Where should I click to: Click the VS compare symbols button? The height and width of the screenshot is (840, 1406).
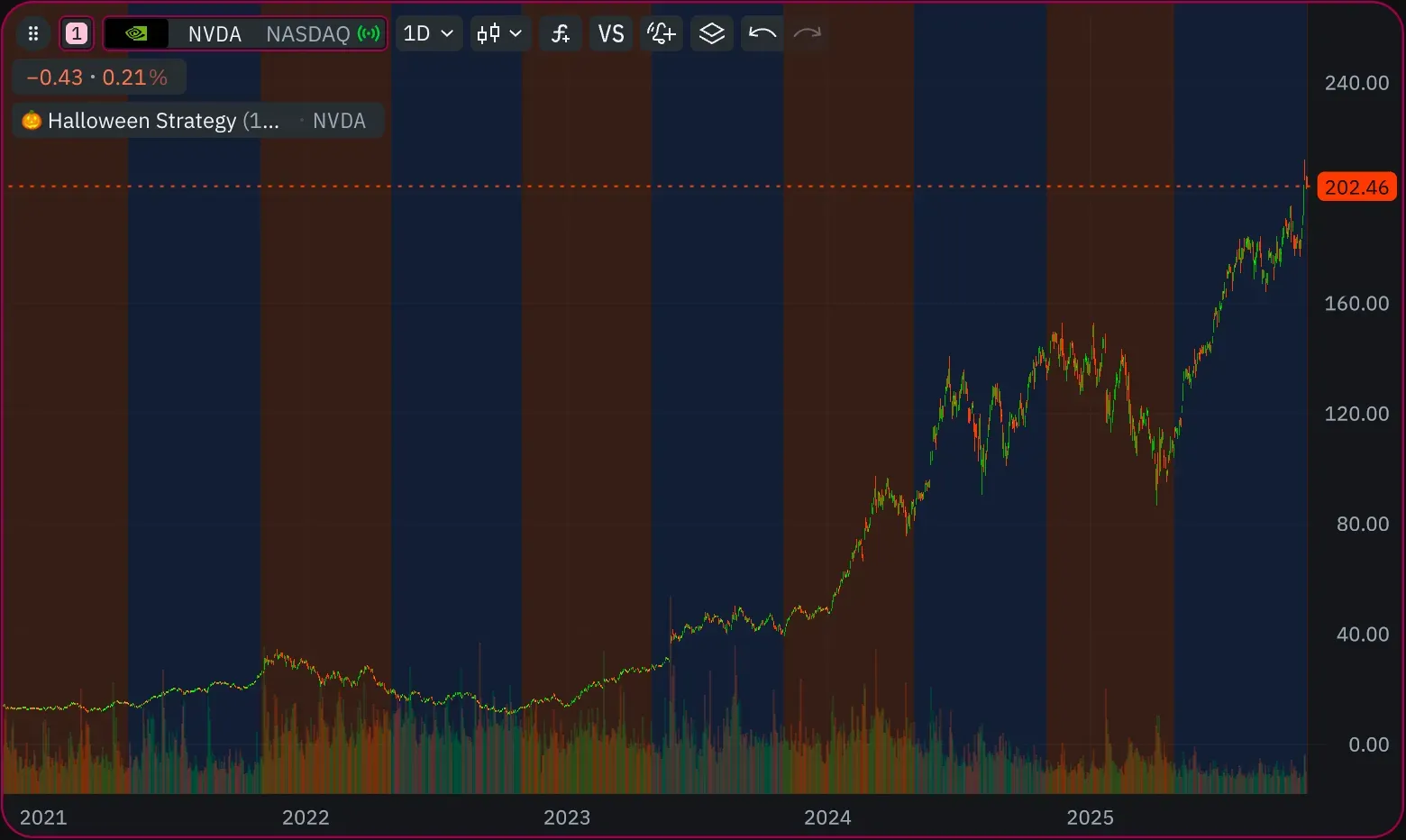click(611, 34)
